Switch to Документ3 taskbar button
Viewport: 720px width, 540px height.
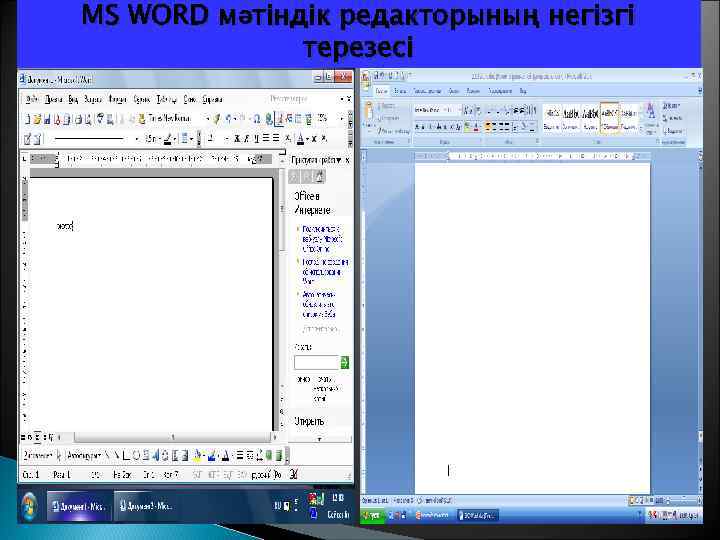pyautogui.click(x=145, y=506)
